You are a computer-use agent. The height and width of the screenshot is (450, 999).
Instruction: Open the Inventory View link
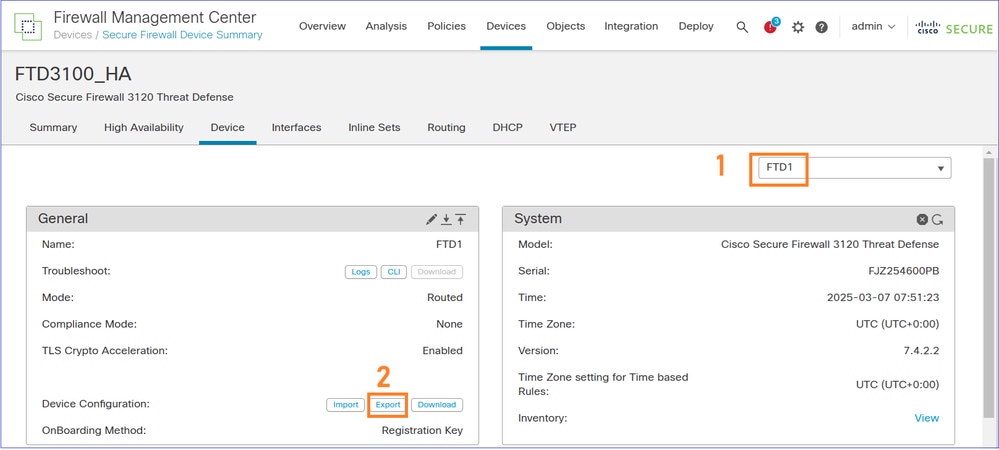(926, 418)
